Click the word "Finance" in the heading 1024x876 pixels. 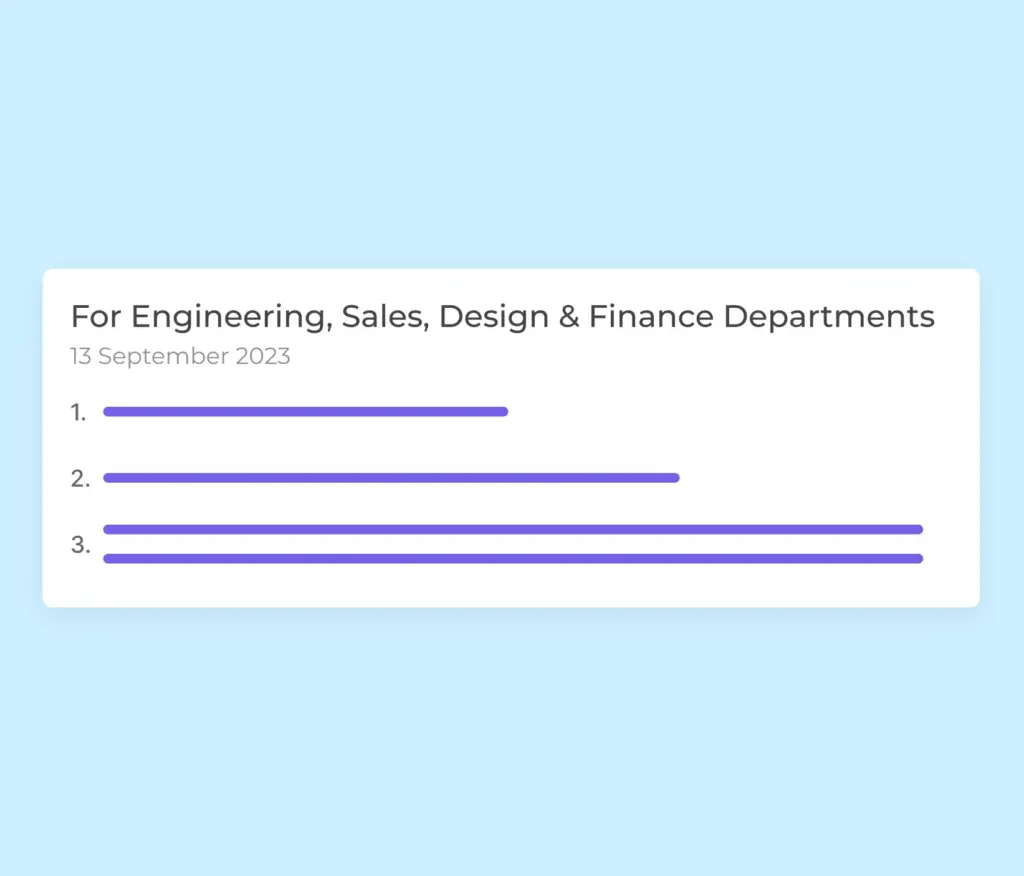point(651,317)
